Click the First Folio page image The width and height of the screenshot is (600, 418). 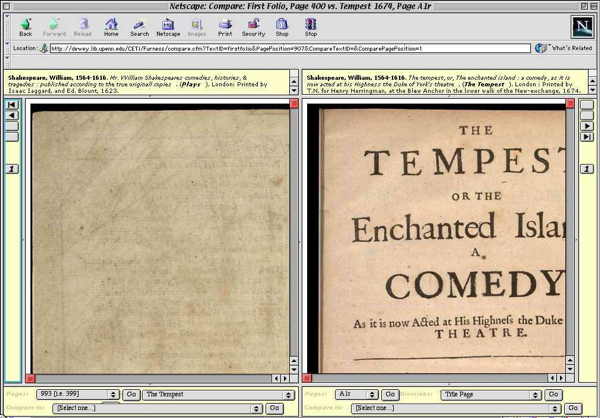pos(160,239)
